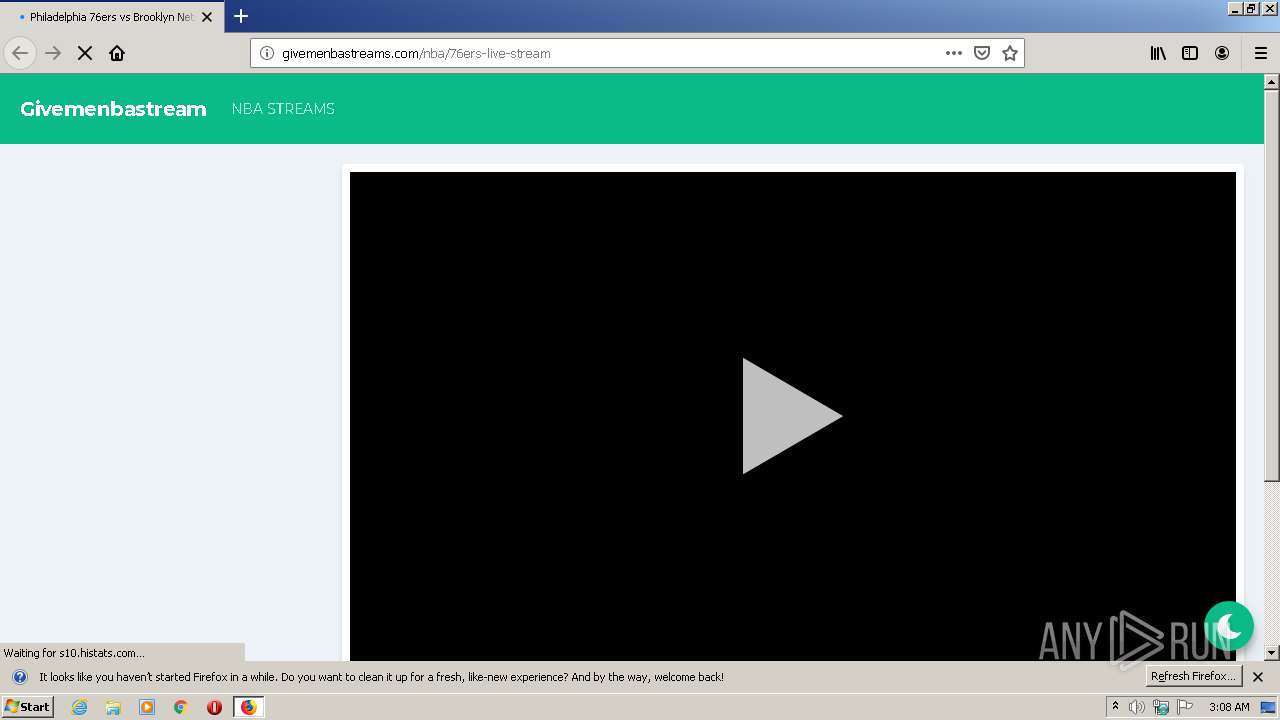Show sidebars using the sidebar icon
Image resolution: width=1280 pixels, height=720 pixels.
coord(1190,53)
